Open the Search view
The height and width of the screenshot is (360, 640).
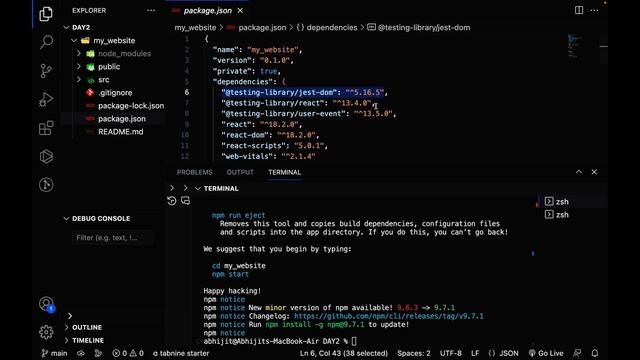point(46,42)
